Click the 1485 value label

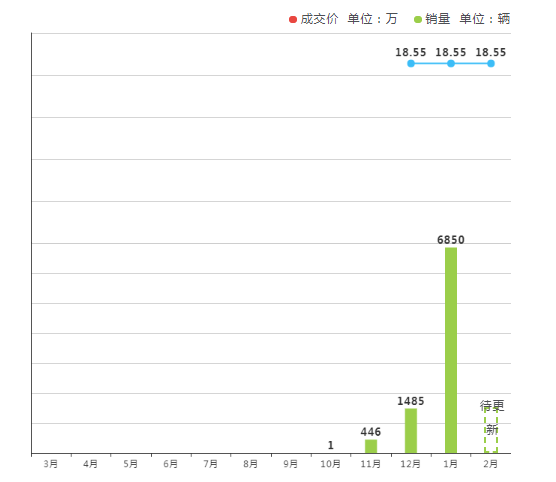pos(411,401)
